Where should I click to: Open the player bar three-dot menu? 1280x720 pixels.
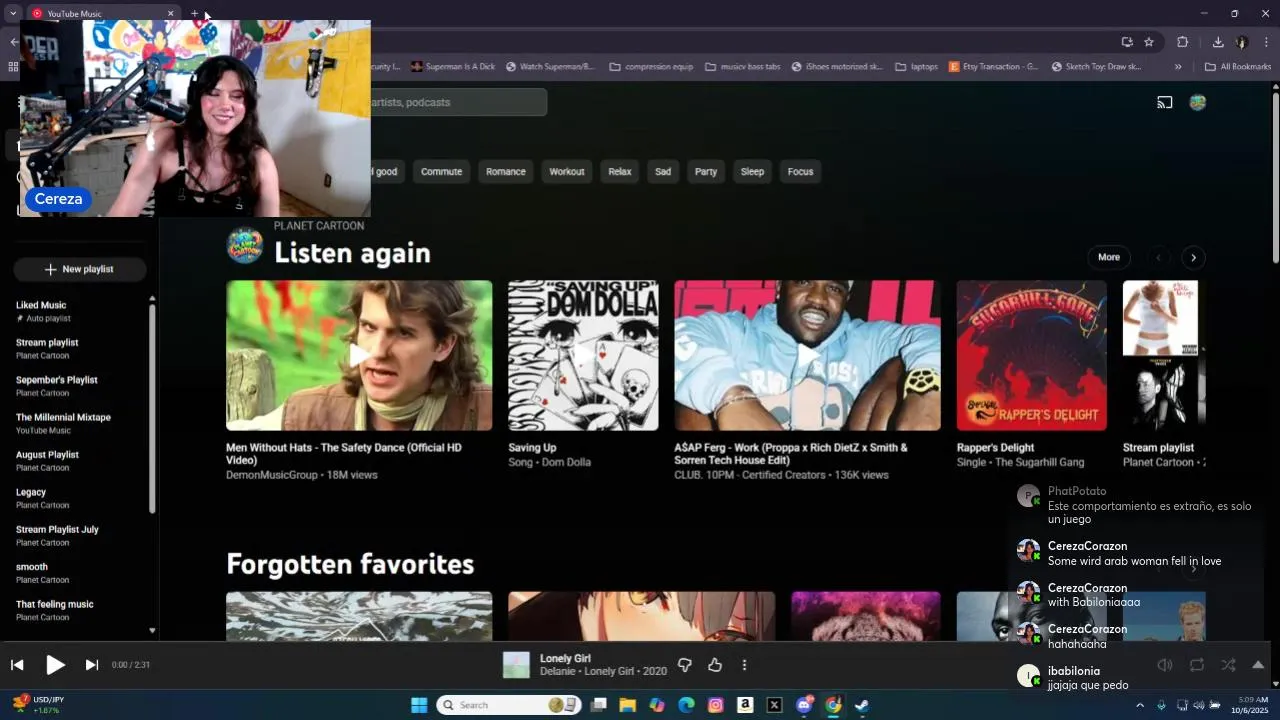744,665
